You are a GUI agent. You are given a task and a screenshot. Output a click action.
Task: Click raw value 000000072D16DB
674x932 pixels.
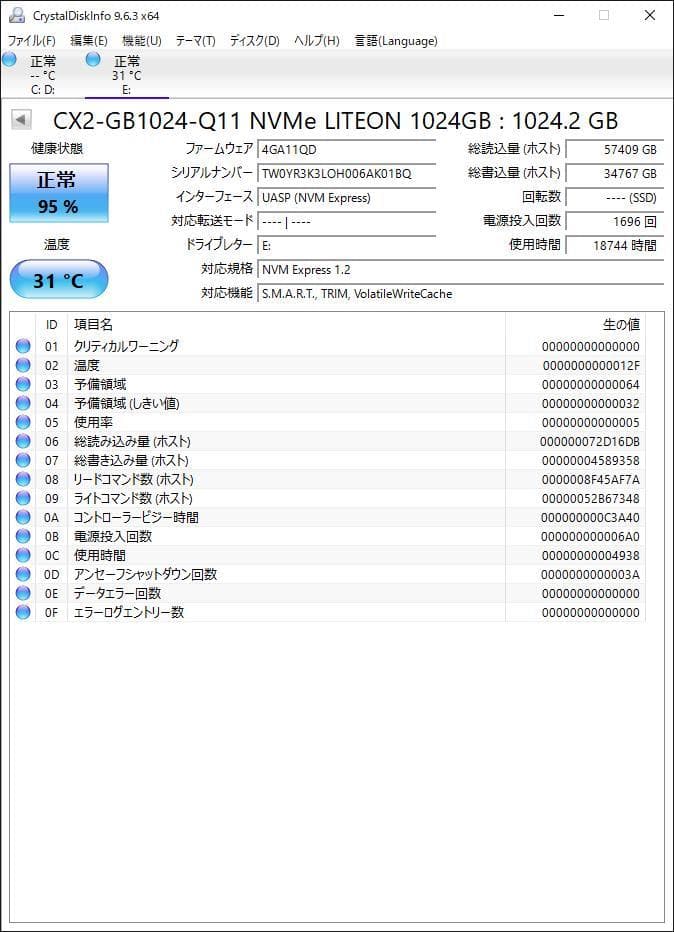590,442
